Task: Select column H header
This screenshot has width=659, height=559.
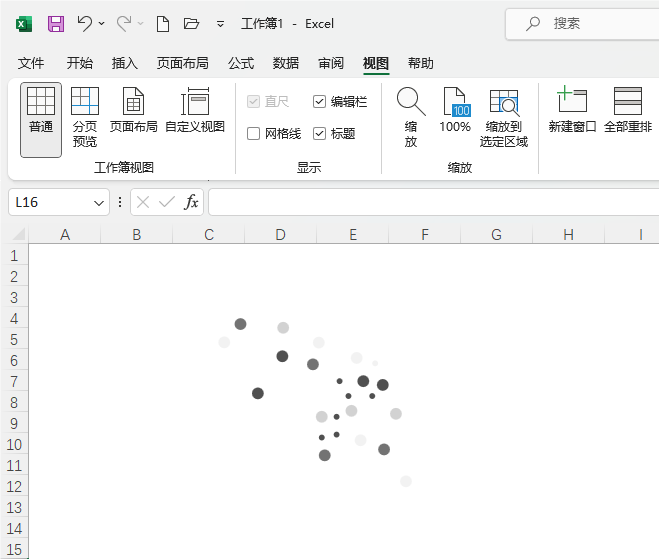Action: (569, 235)
